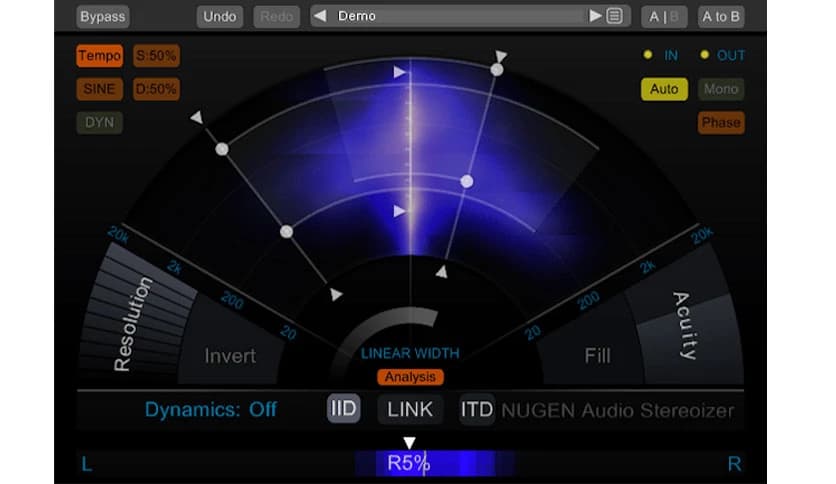Click the right 20k frequency label
Screen dimensions: 836x484
(702, 235)
